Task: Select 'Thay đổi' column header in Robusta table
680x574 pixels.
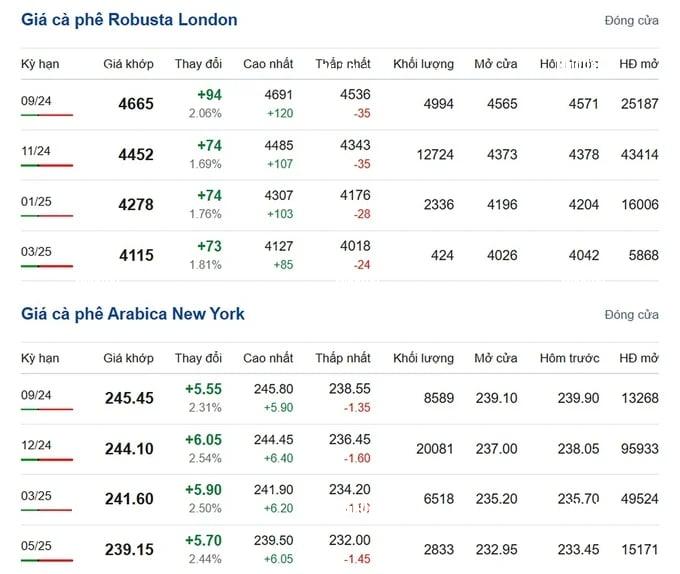Action: point(198,64)
